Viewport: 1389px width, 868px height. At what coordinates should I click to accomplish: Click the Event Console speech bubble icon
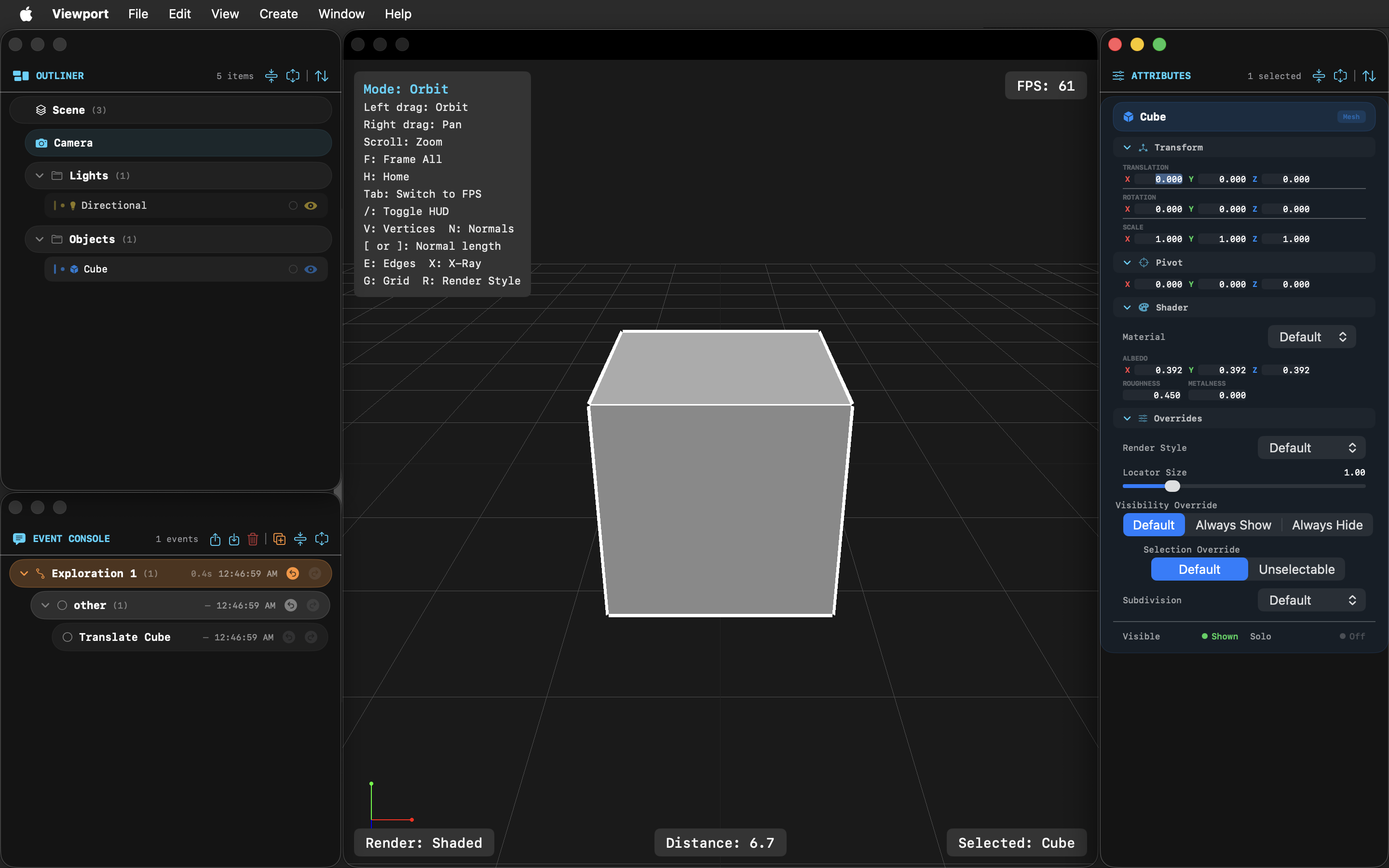pos(19,539)
